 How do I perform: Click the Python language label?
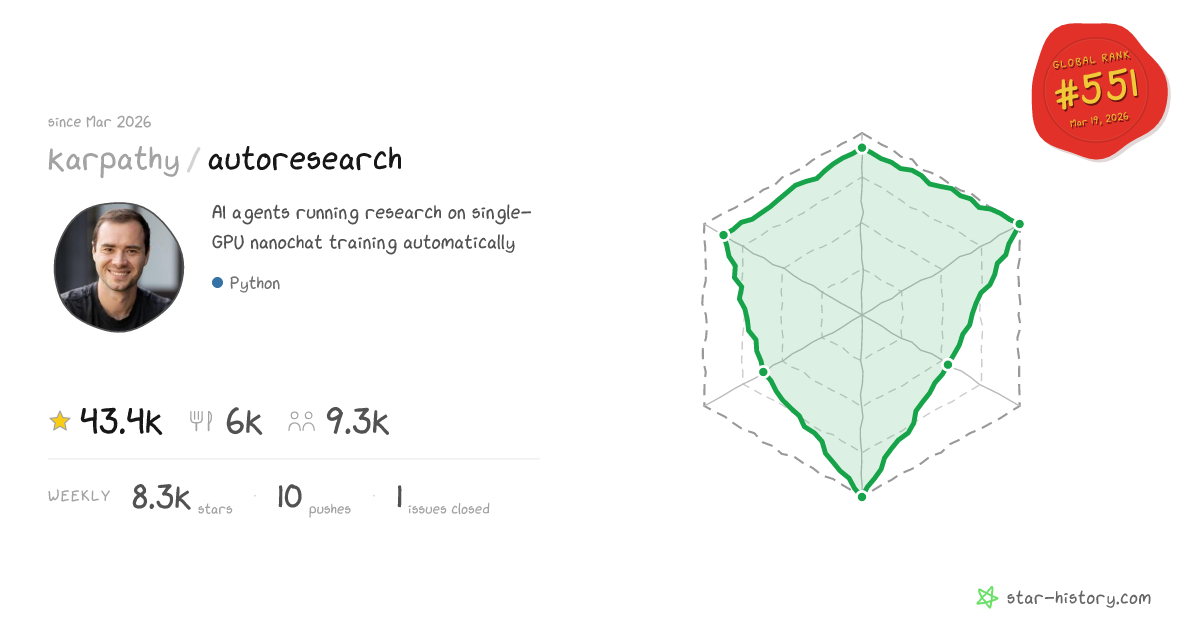[255, 283]
